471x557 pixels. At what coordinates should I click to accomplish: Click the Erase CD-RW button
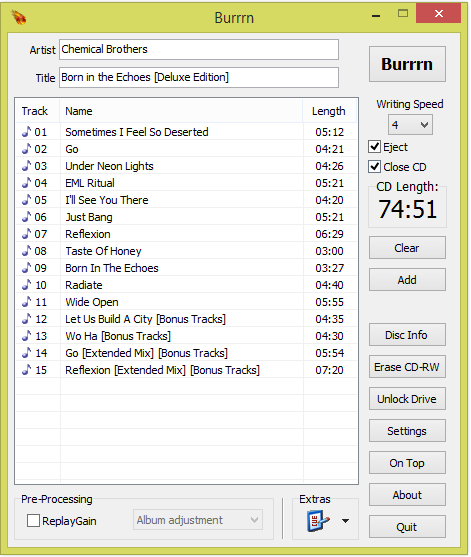point(407,367)
